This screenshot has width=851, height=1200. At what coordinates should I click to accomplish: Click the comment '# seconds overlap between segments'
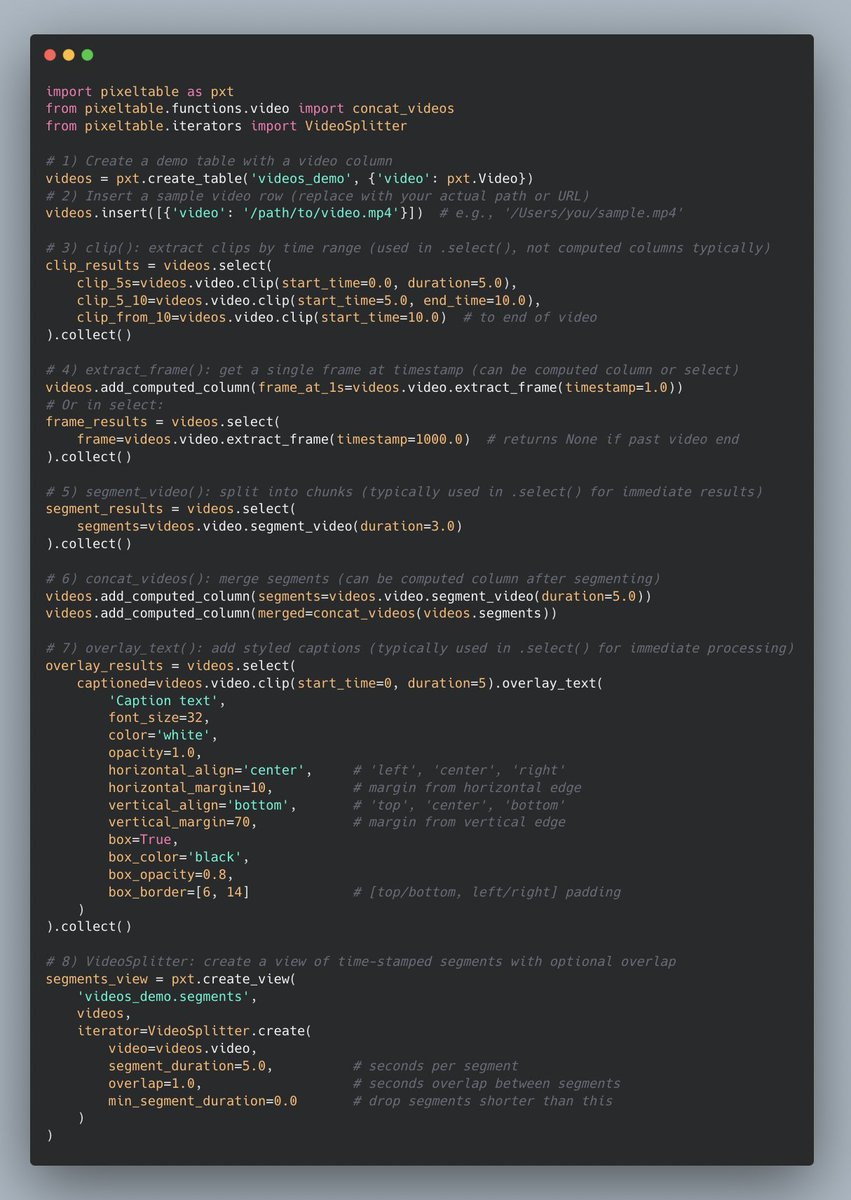click(486, 1083)
